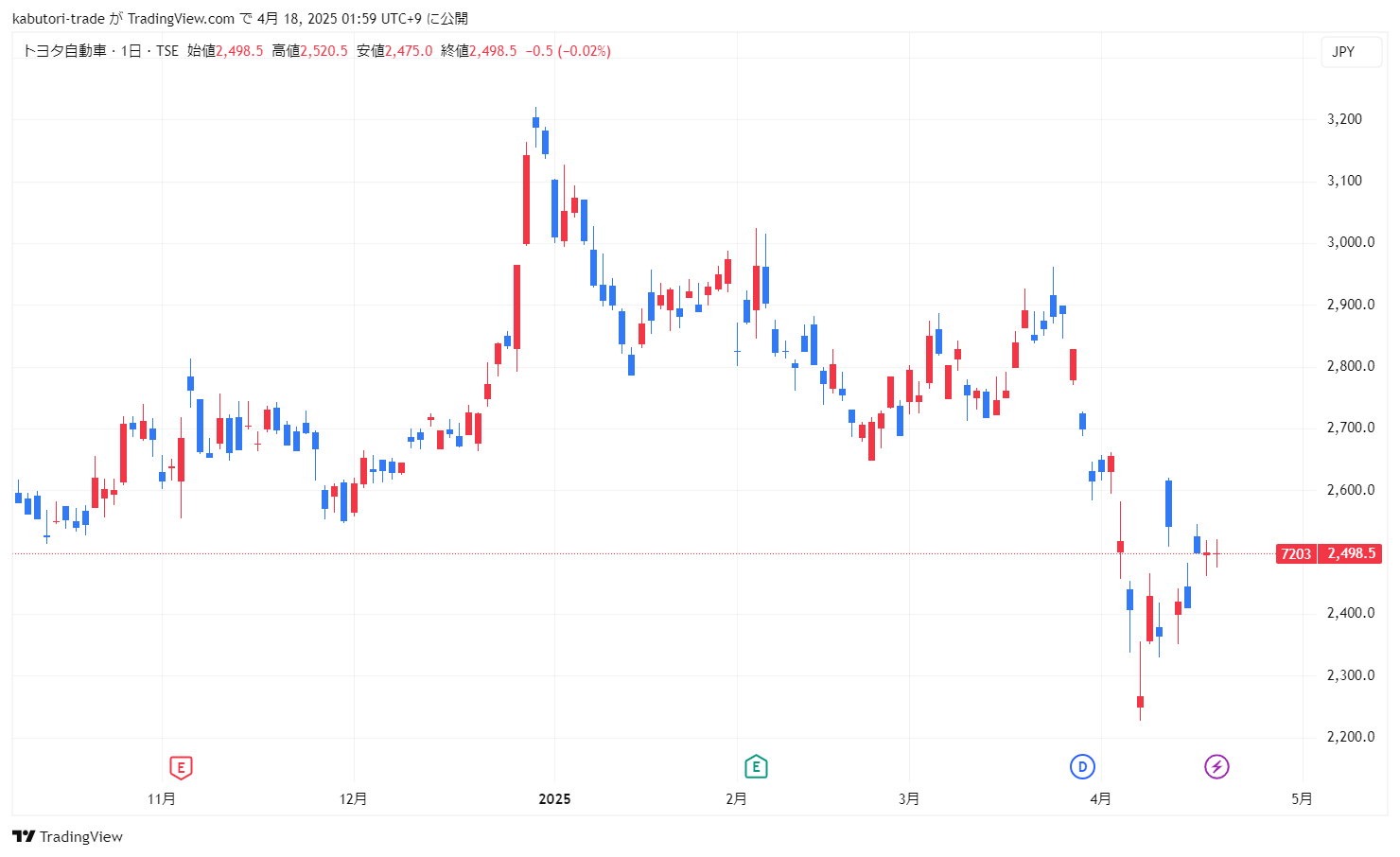Image resolution: width=1400 pixels, height=857 pixels.
Task: Click the 5月 label on time axis
Action: pos(1302,799)
